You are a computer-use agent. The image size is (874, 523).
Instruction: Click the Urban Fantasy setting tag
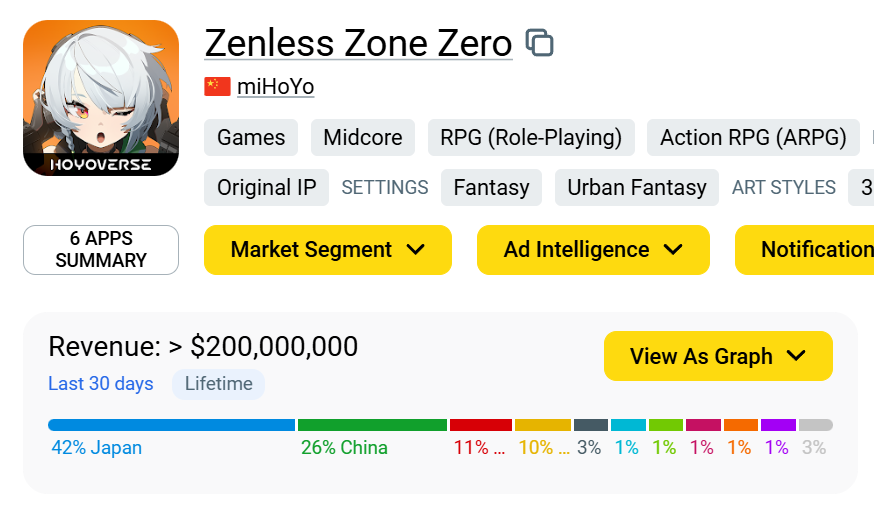[x=637, y=187]
